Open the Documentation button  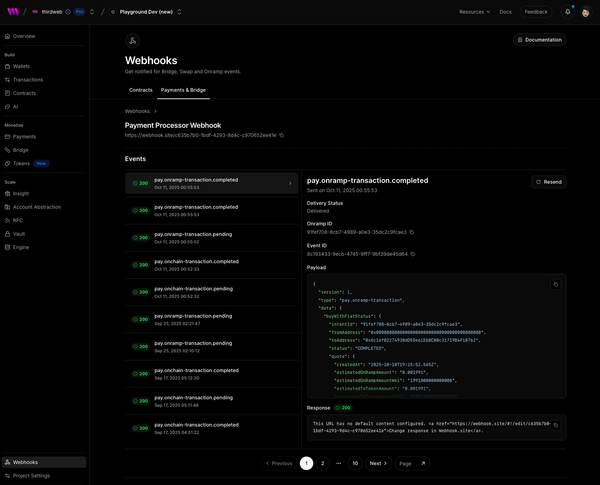pos(539,40)
